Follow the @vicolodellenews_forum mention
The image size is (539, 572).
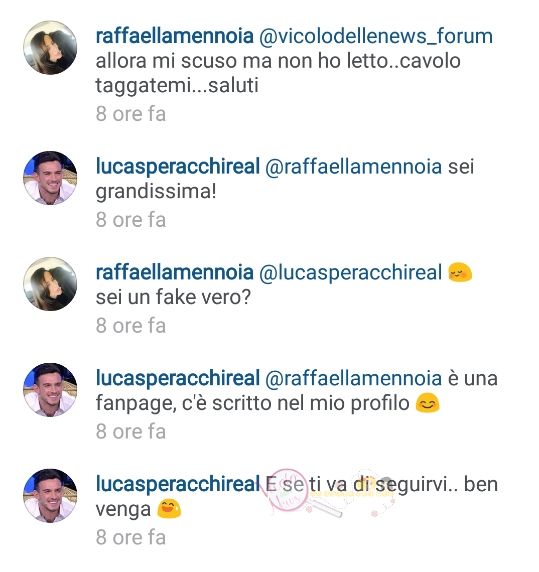[x=376, y=37]
